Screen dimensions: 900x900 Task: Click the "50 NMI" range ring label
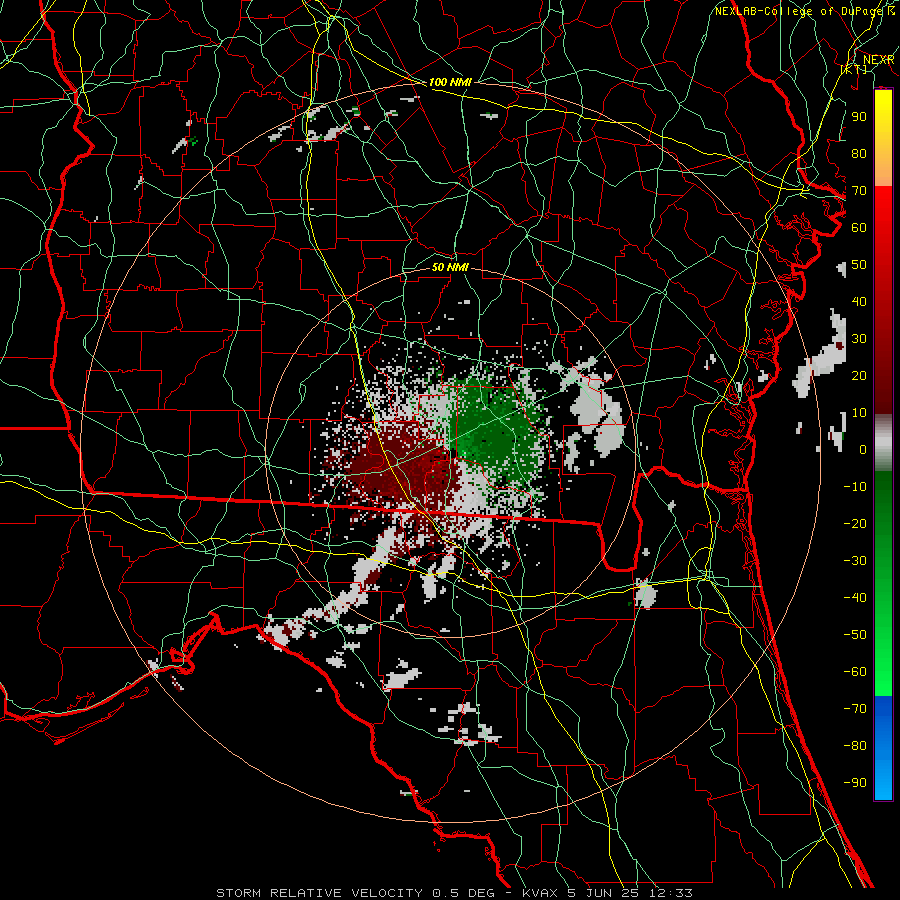(450, 267)
